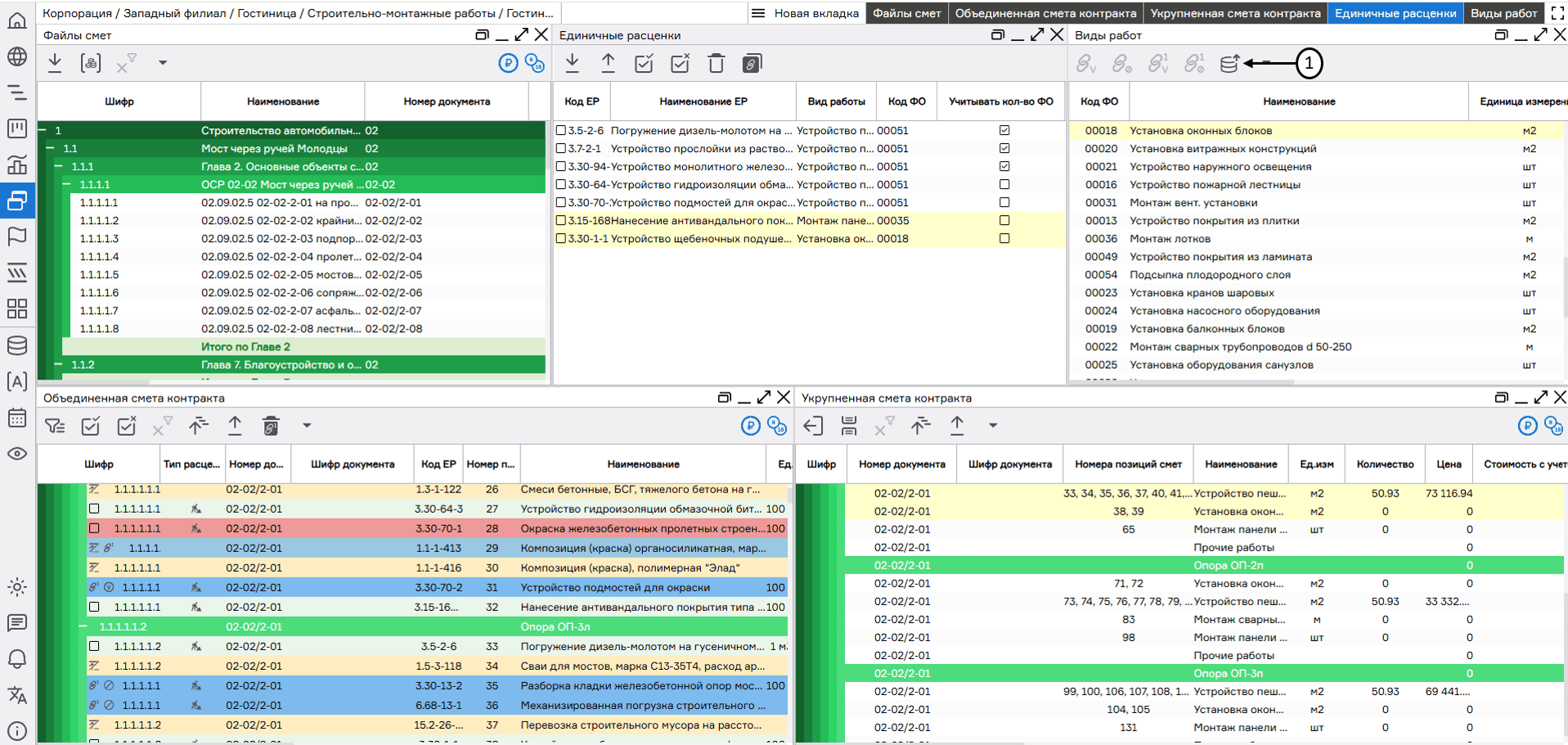Image resolution: width=1568 pixels, height=745 pixels.
Task: Uncheck 'Учитывать кол-во ФО' for row 3.5-2-6
Action: point(1004,130)
